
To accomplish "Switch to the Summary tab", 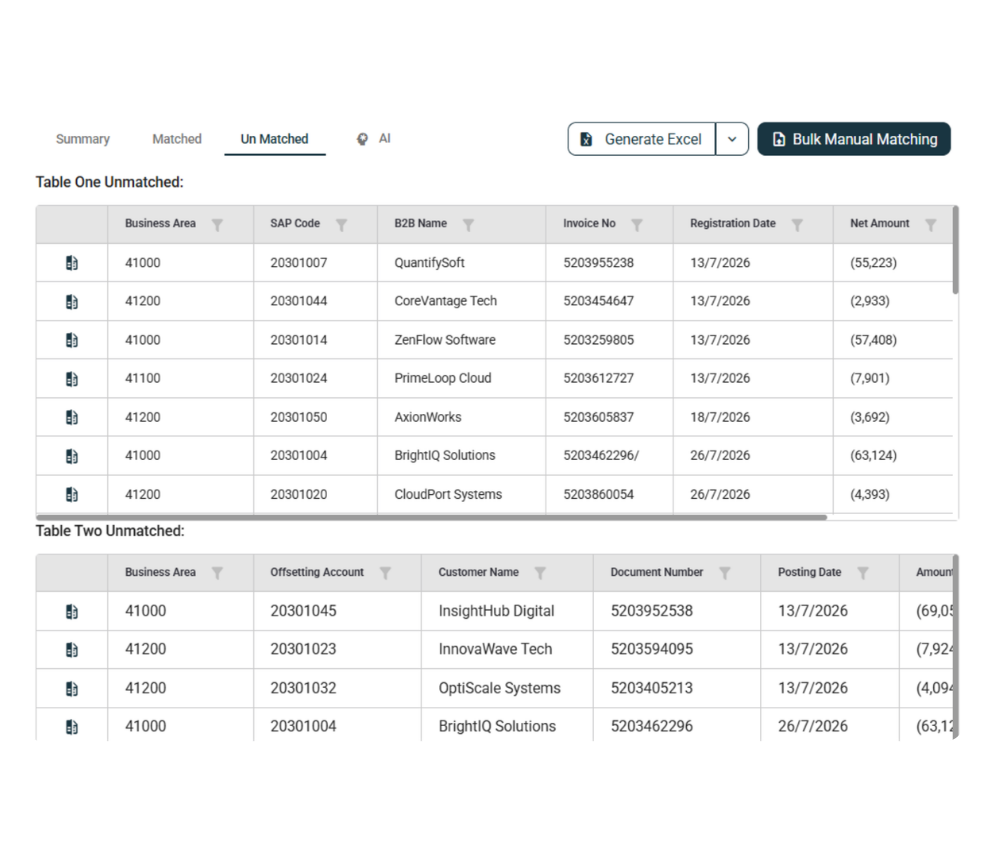I will tap(83, 139).
